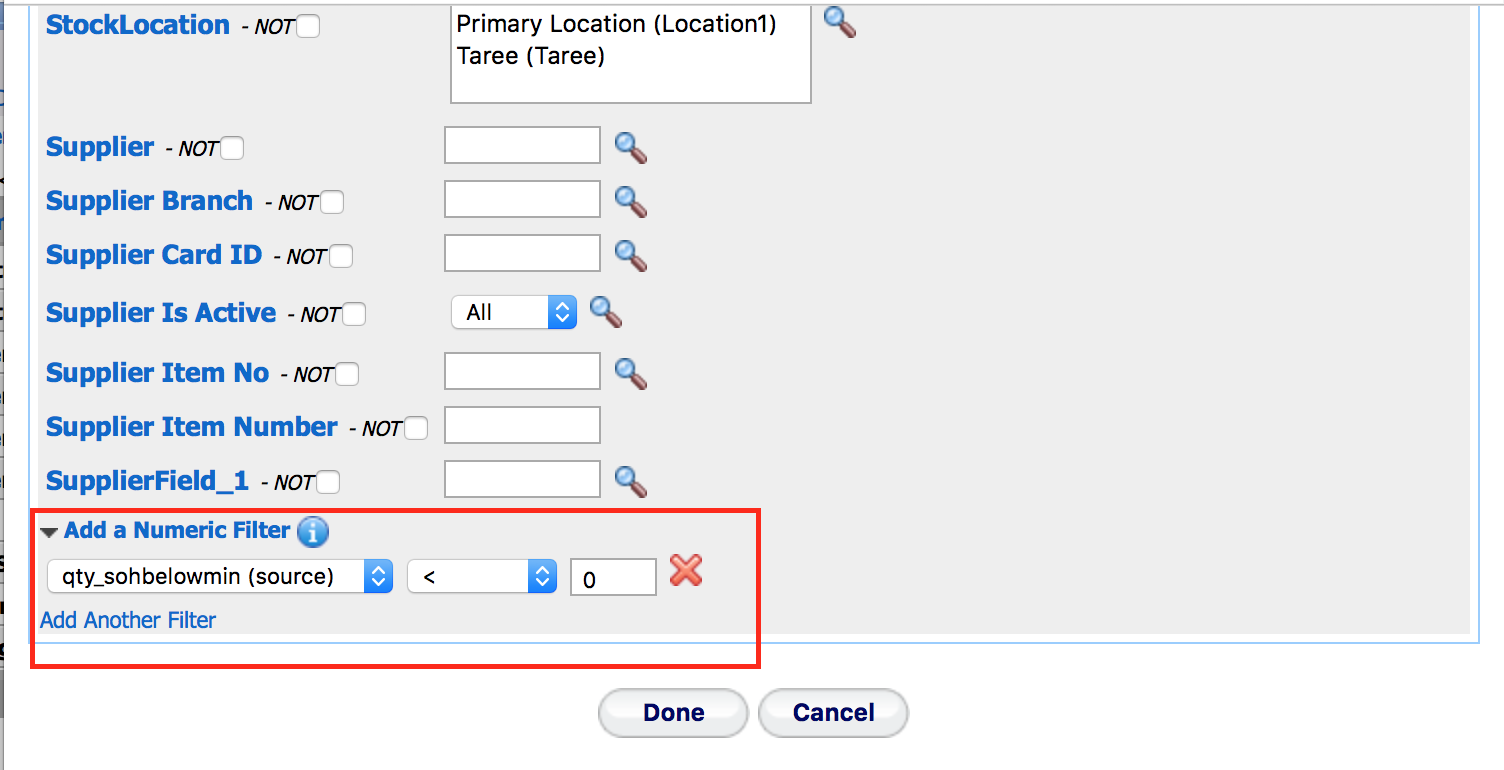Open the Supplier Branch lookup magnifier

(x=630, y=201)
